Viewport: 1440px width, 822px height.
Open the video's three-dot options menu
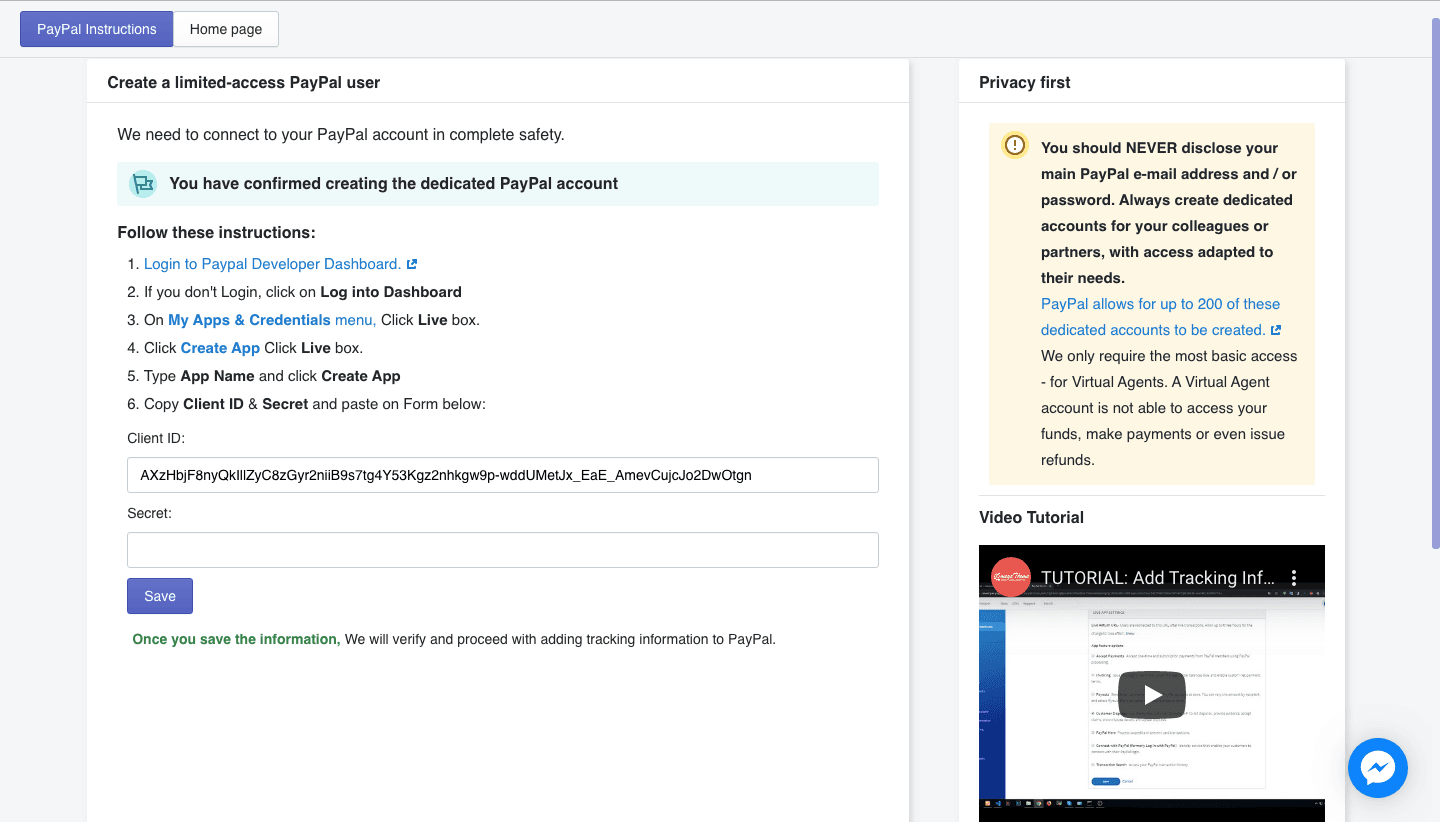[1293, 578]
